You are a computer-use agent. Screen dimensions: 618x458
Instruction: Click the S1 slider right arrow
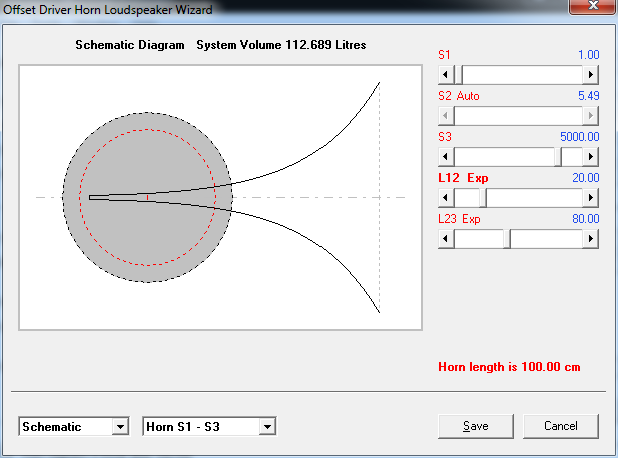tap(590, 74)
